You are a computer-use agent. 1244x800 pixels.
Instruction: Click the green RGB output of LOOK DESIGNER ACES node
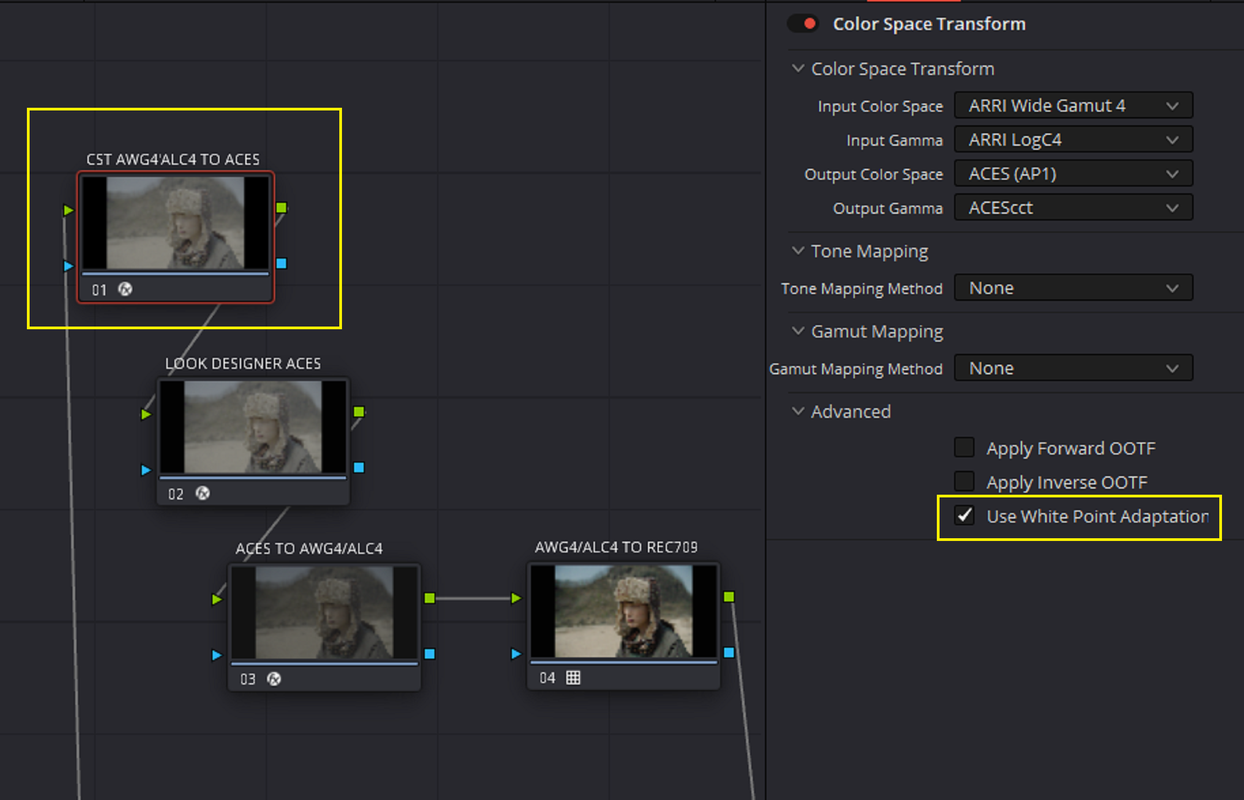click(359, 411)
